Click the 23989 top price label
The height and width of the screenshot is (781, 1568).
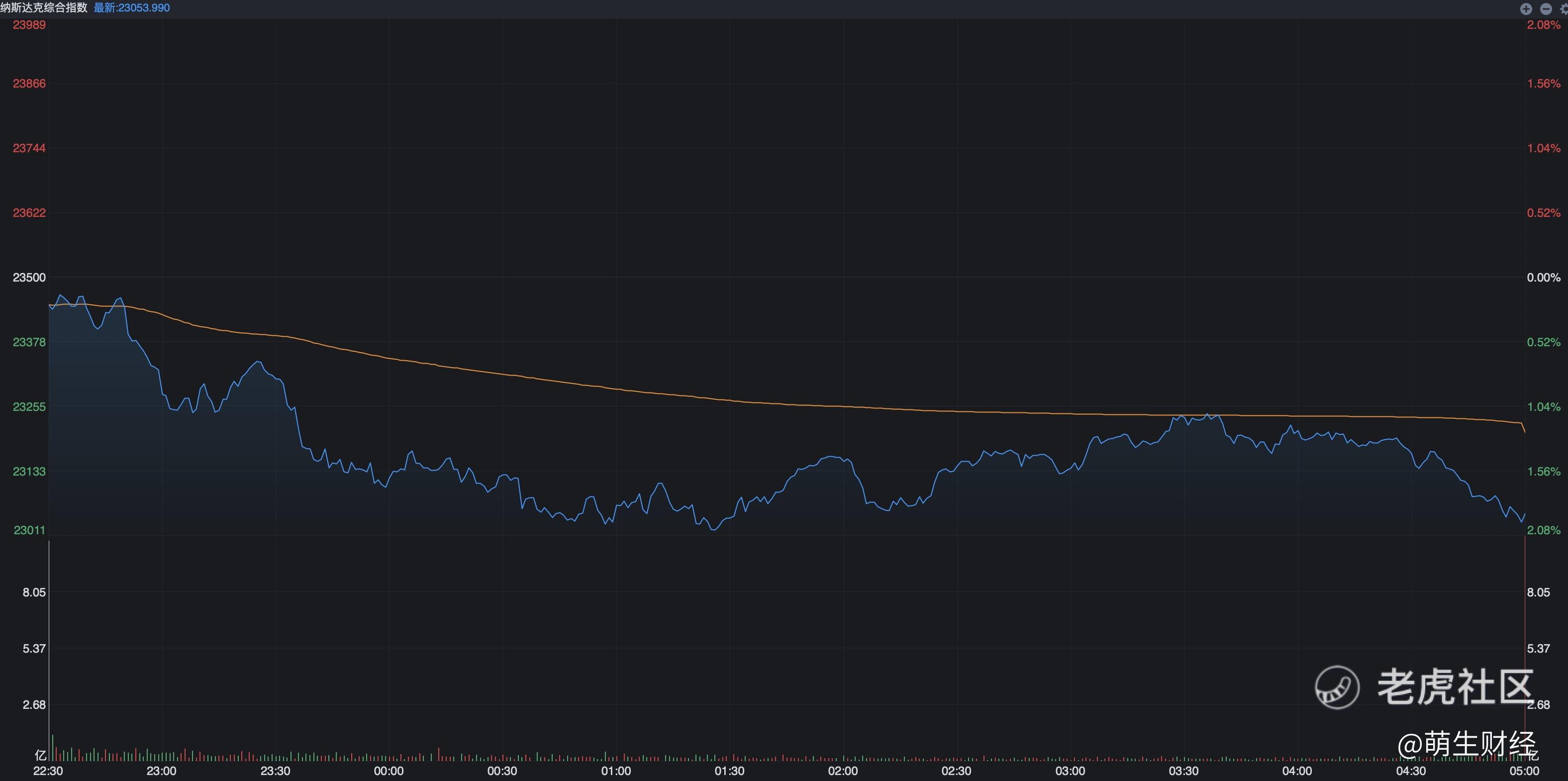point(29,25)
